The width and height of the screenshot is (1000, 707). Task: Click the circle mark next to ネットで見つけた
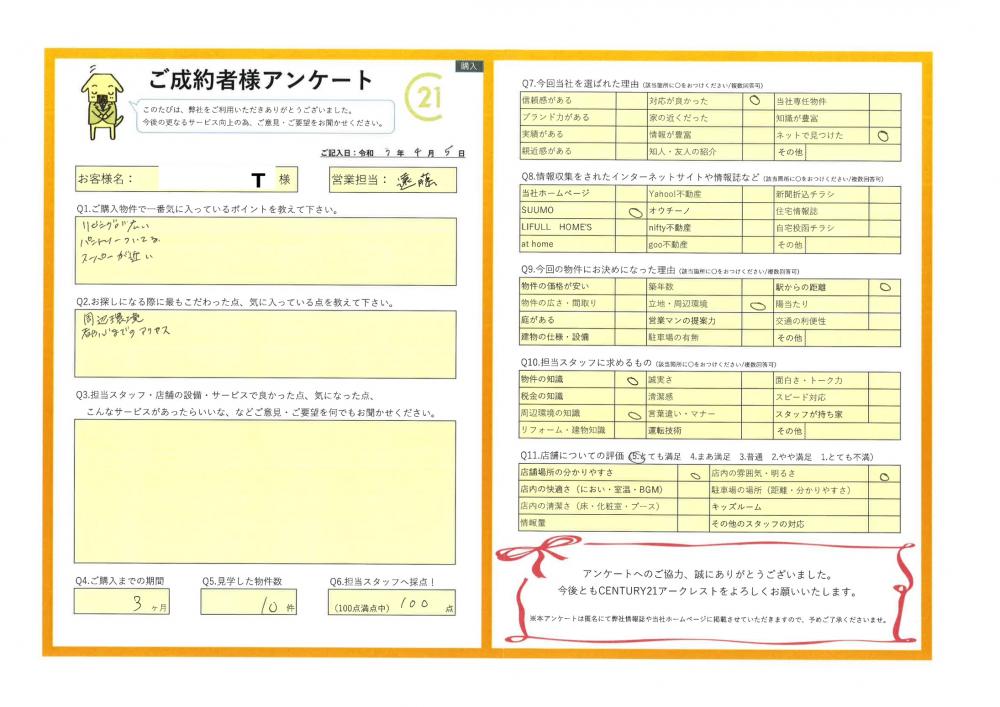[x=883, y=135]
